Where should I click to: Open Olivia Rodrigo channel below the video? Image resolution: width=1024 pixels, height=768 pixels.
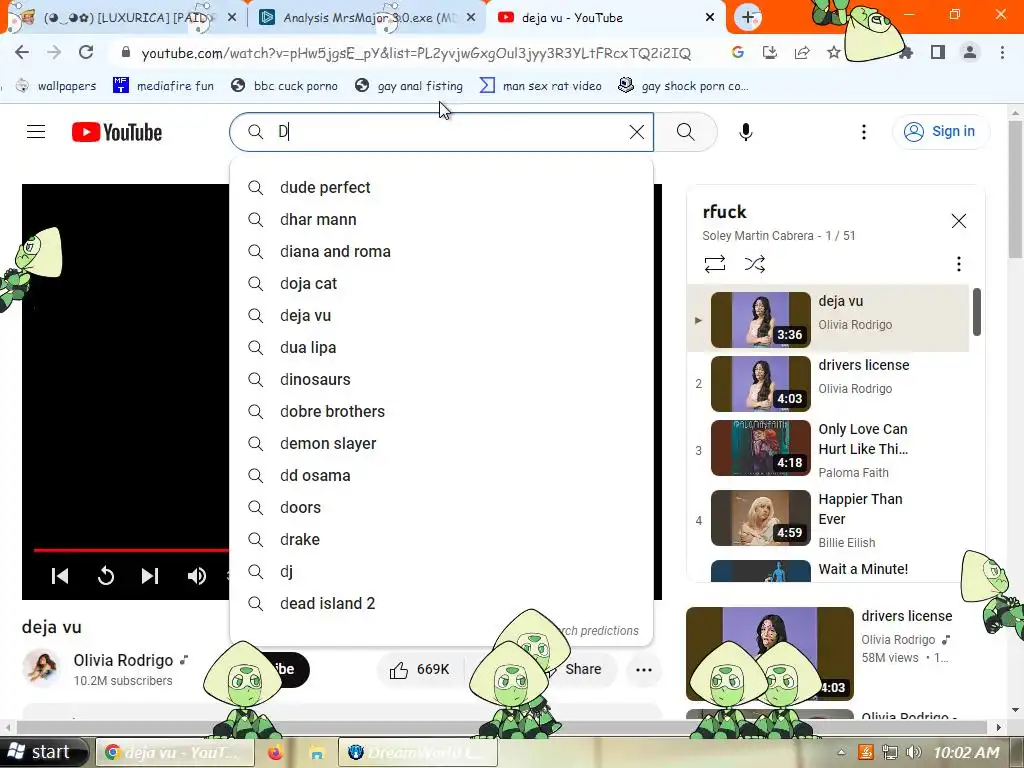tap(123, 660)
